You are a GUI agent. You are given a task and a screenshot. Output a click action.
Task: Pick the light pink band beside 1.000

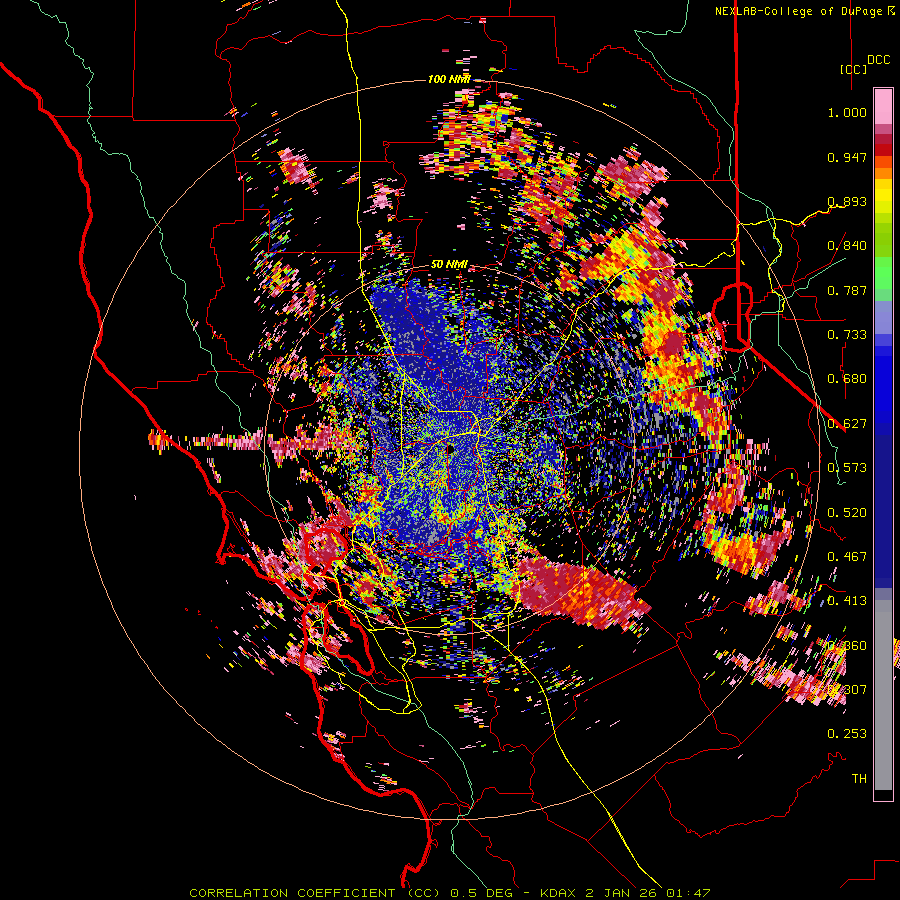[x=883, y=107]
